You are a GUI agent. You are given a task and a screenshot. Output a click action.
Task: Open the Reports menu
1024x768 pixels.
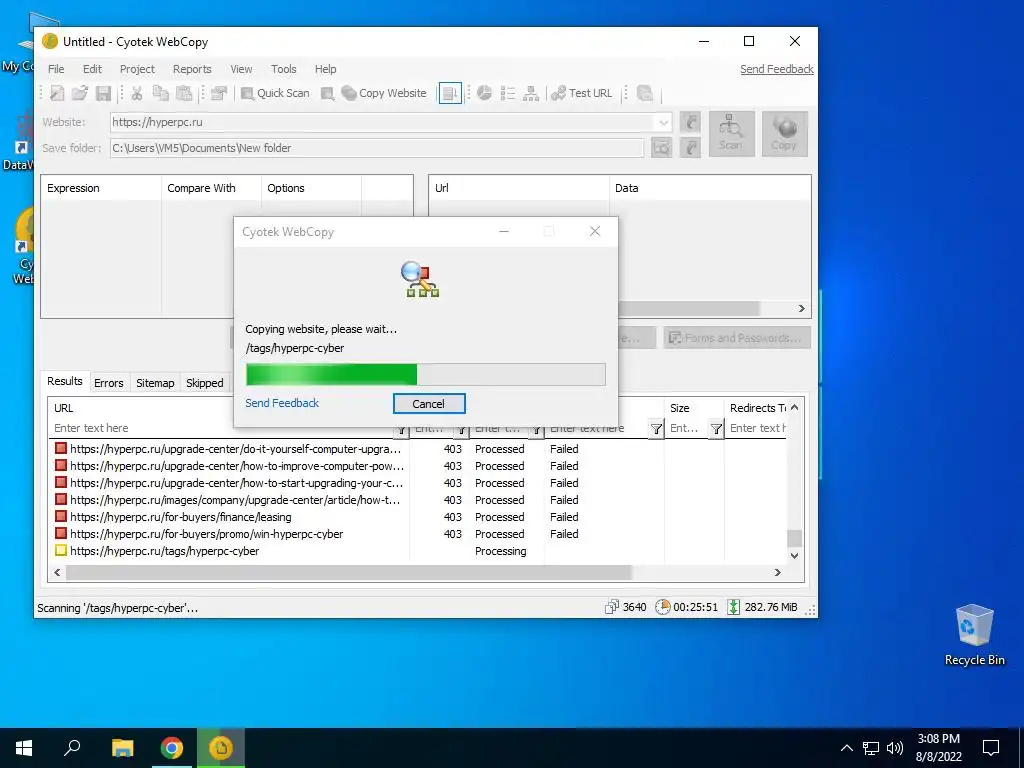(192, 69)
